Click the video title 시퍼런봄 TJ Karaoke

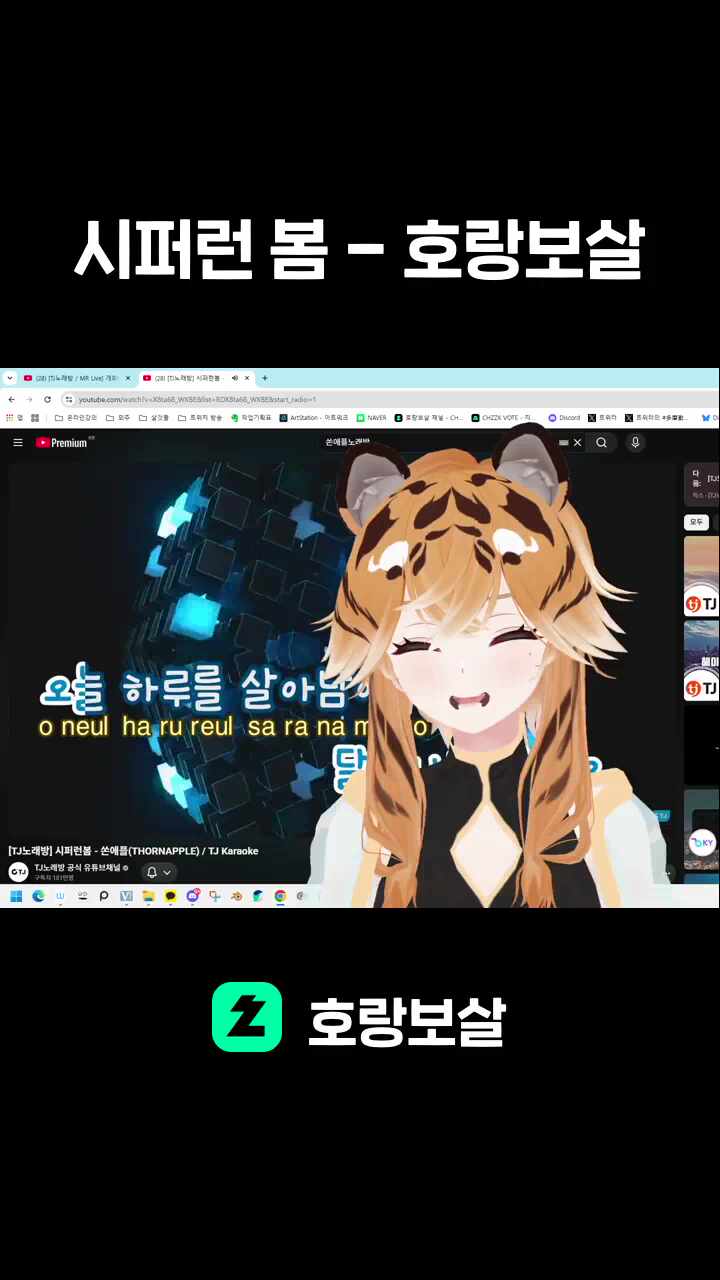pyautogui.click(x=133, y=851)
